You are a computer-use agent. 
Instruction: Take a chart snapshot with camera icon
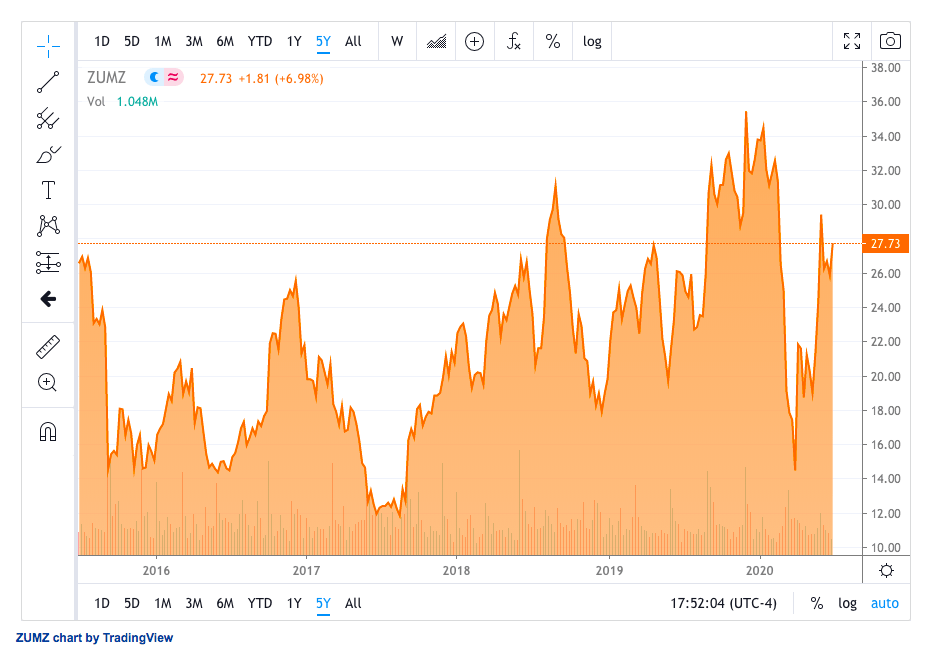point(890,41)
